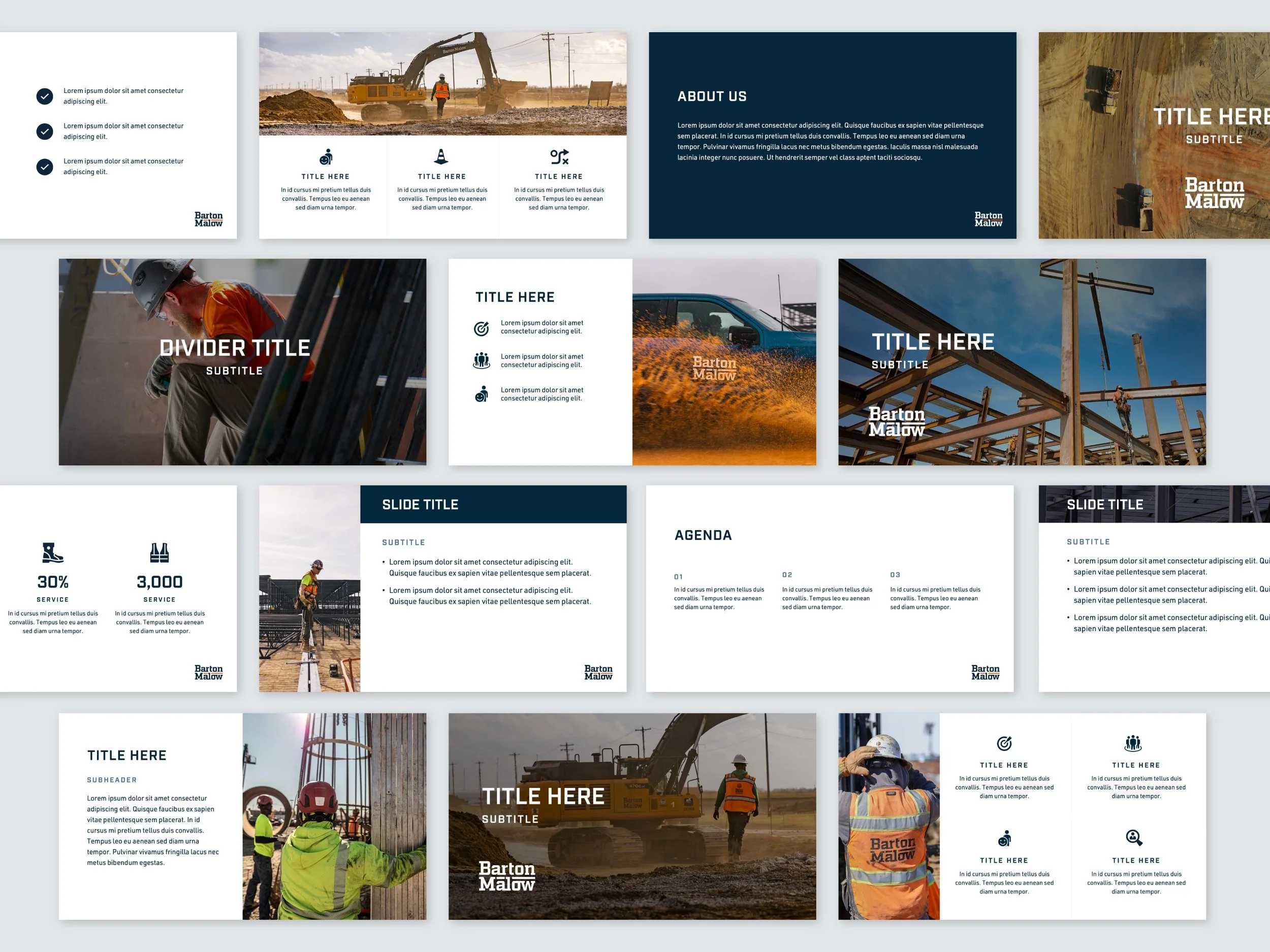
Task: Select agenda item number 02
Action: tap(787, 575)
